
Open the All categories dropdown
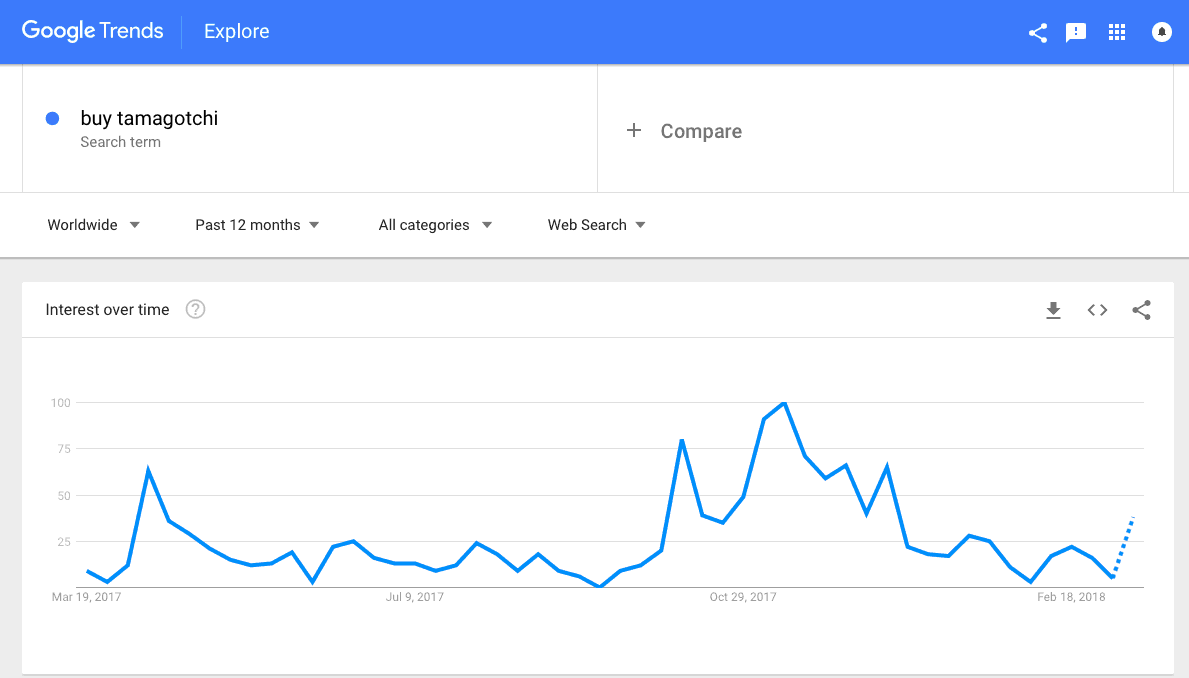(x=435, y=225)
